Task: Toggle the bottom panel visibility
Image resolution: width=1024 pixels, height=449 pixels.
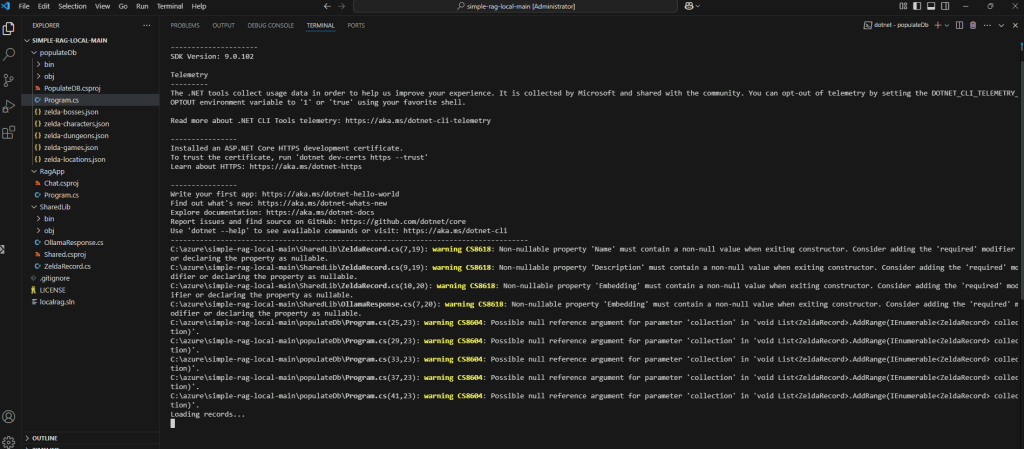Action: pyautogui.click(x=931, y=6)
